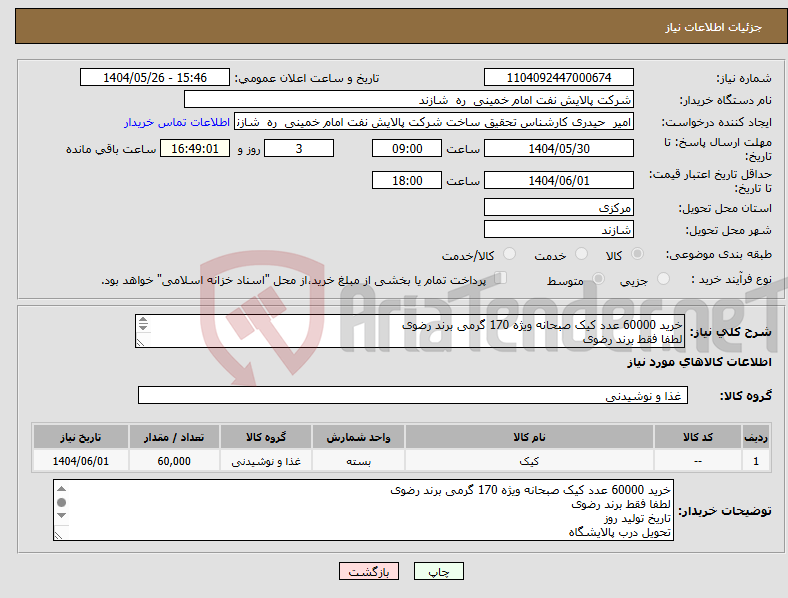Click row number 1 cell
This screenshot has width=788, height=598.
pos(756,461)
